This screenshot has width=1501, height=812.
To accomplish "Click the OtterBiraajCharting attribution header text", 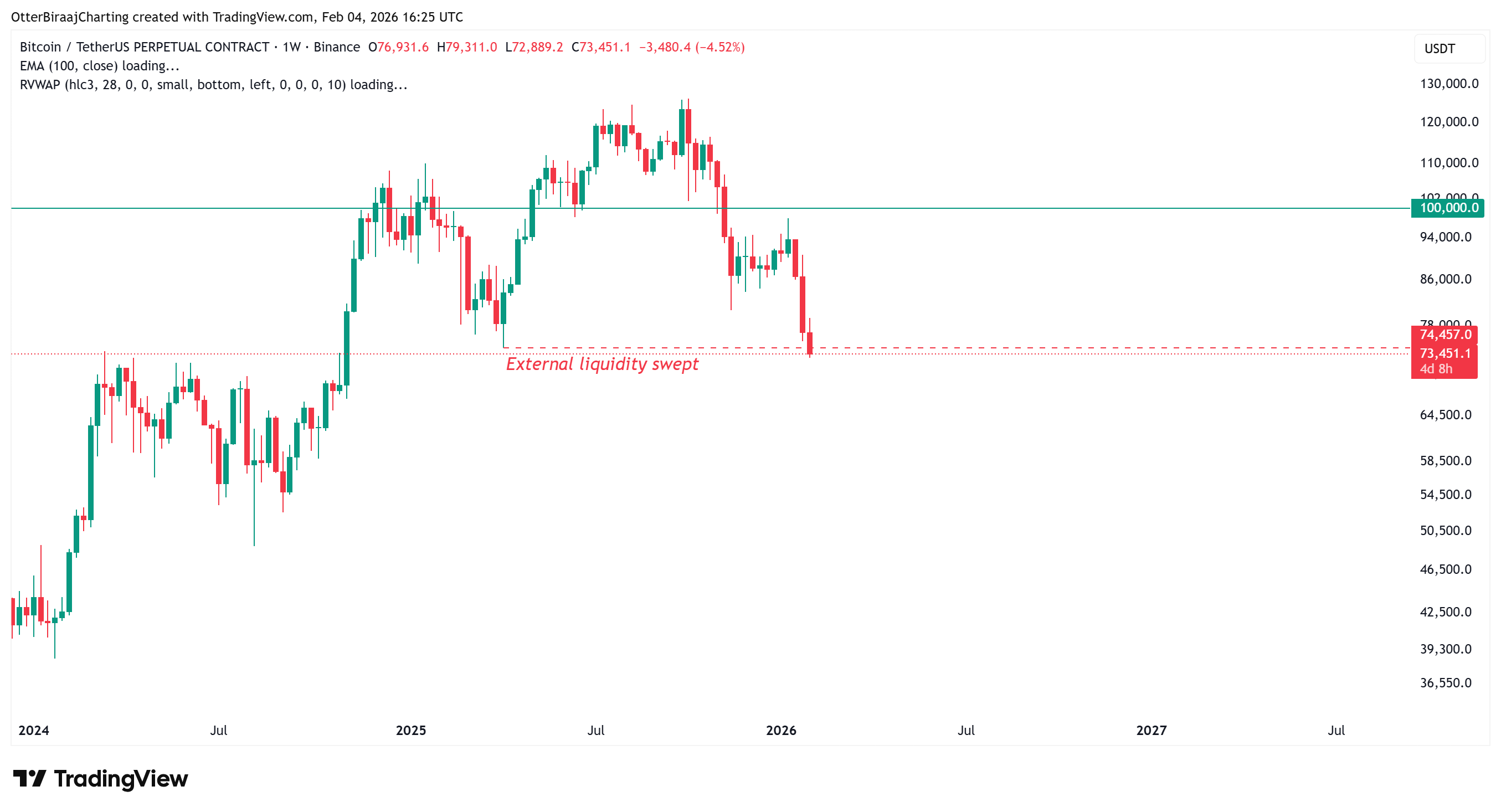I will click(70, 17).
